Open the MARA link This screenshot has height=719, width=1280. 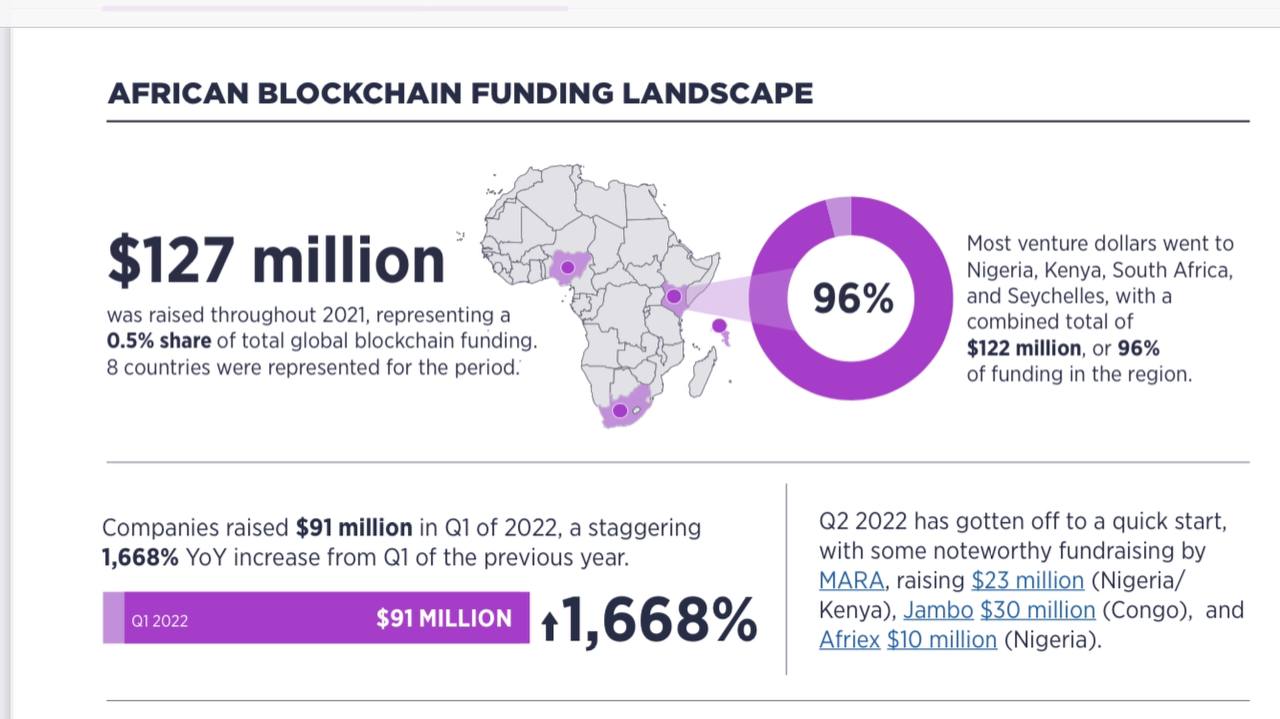pyautogui.click(x=851, y=581)
